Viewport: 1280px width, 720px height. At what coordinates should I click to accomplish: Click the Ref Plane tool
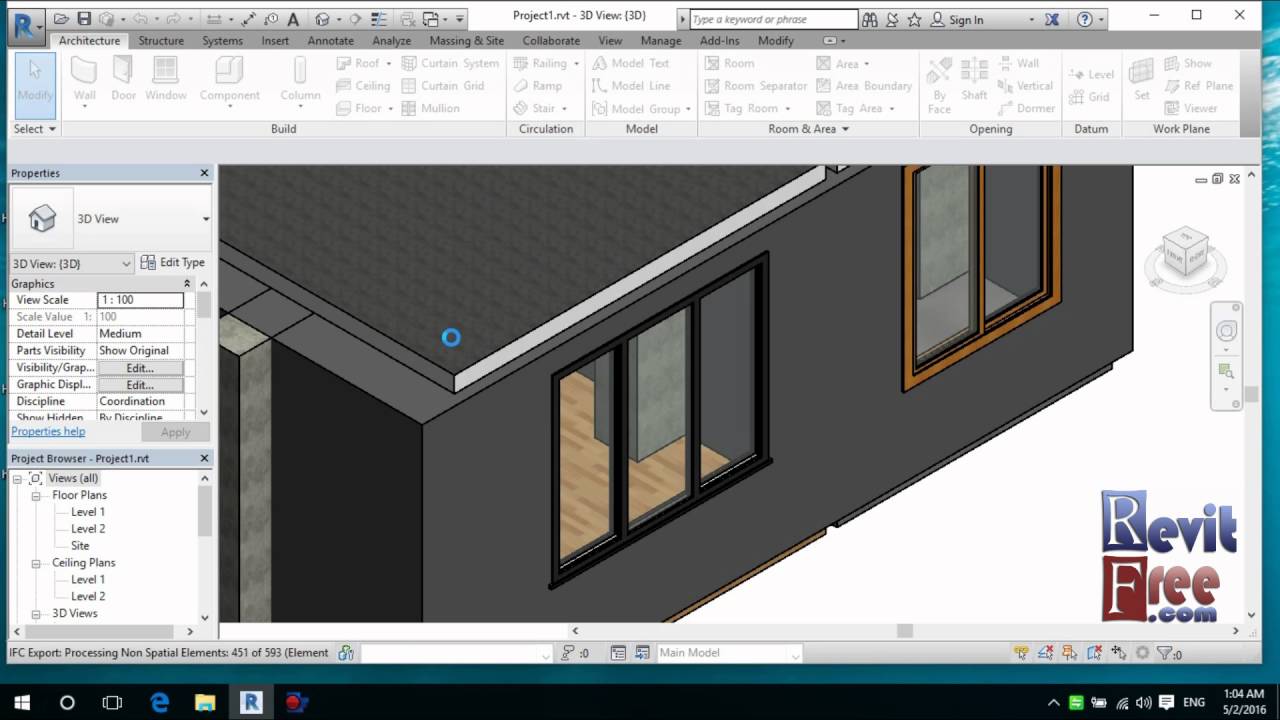[x=1198, y=86]
